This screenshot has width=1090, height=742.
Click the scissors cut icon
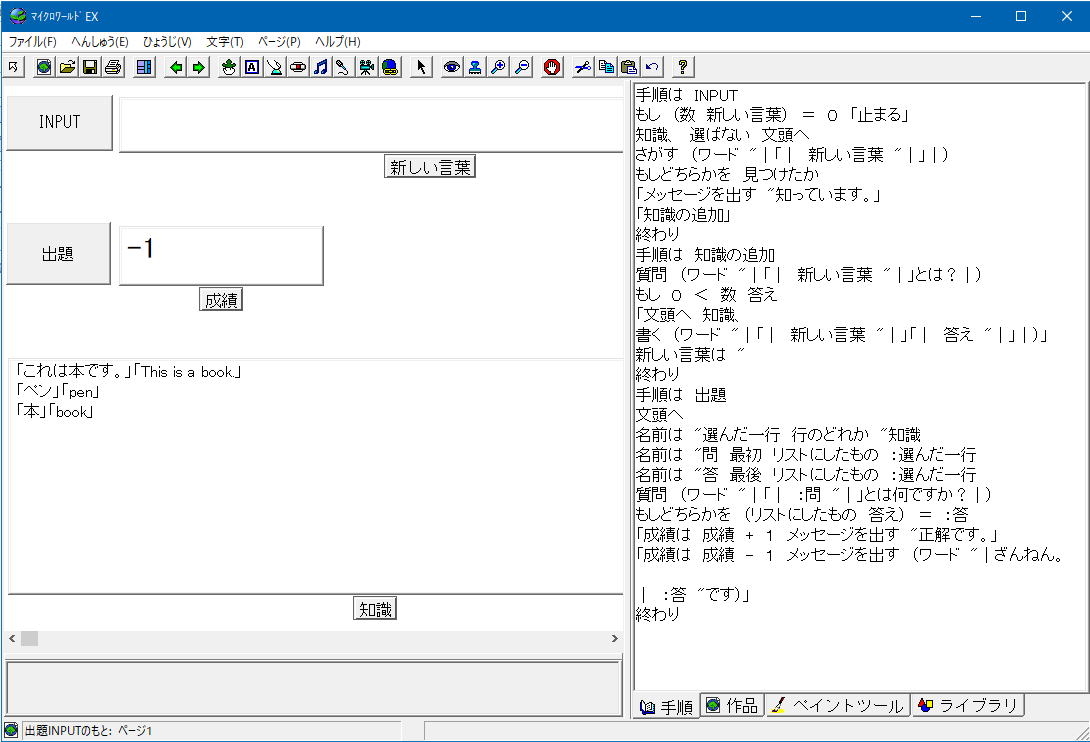[x=583, y=67]
